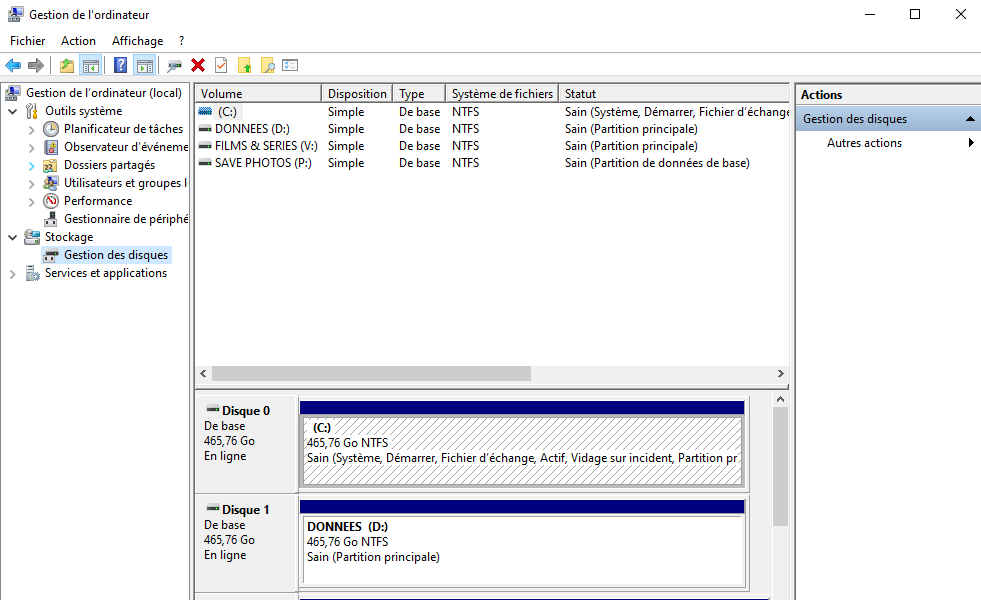Sort by the Type column header
981x600 pixels.
[419, 93]
